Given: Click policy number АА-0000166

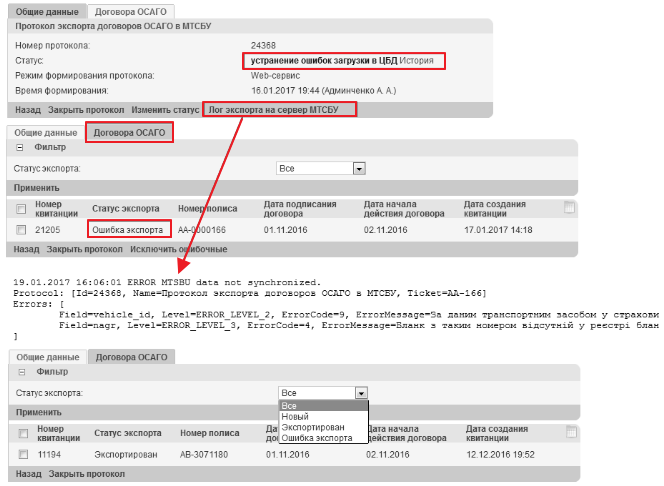Looking at the screenshot, I should pos(202,230).
